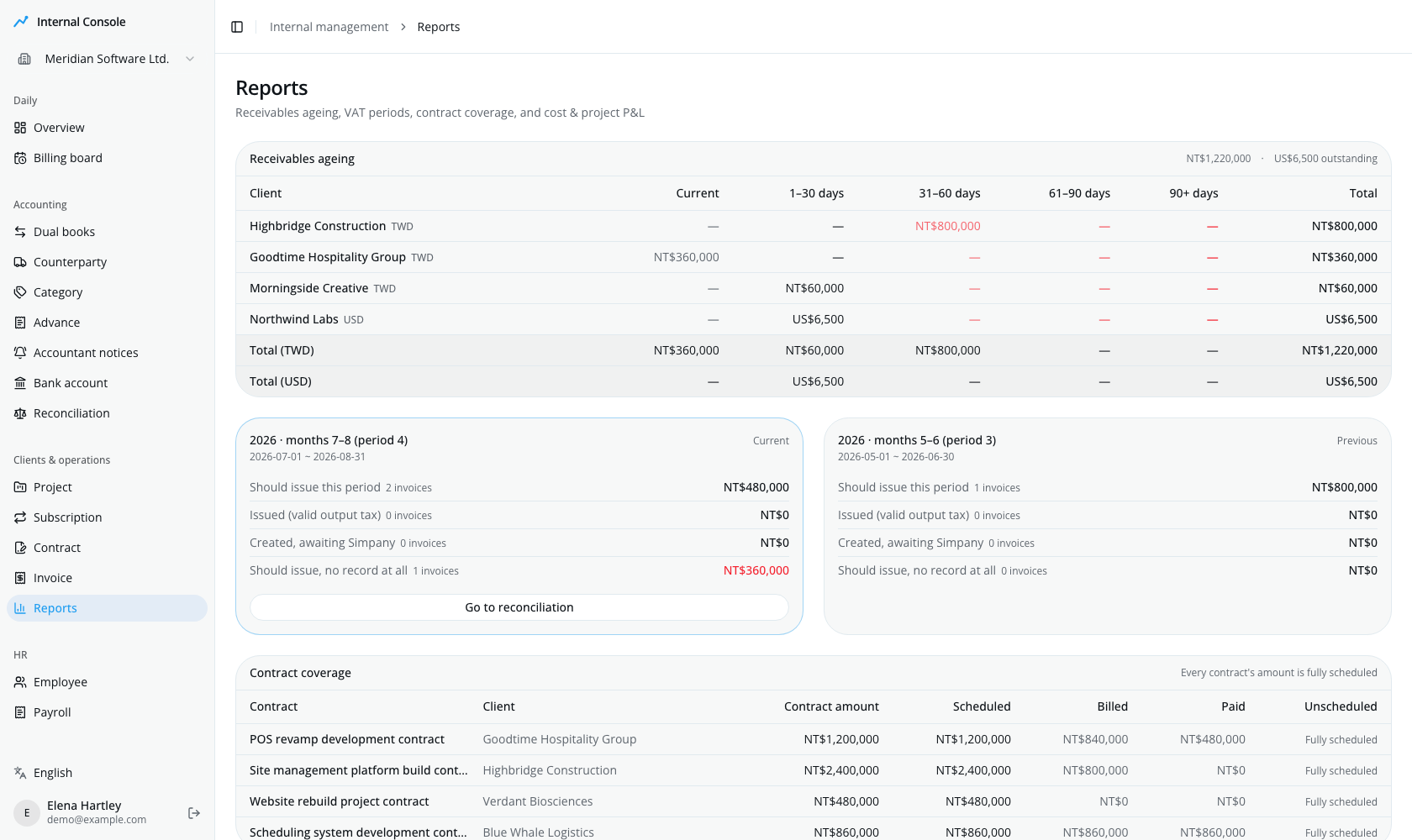The height and width of the screenshot is (840, 1412).
Task: Click Goodtime Hospitality Group ageing row
Action: pyautogui.click(x=814, y=257)
